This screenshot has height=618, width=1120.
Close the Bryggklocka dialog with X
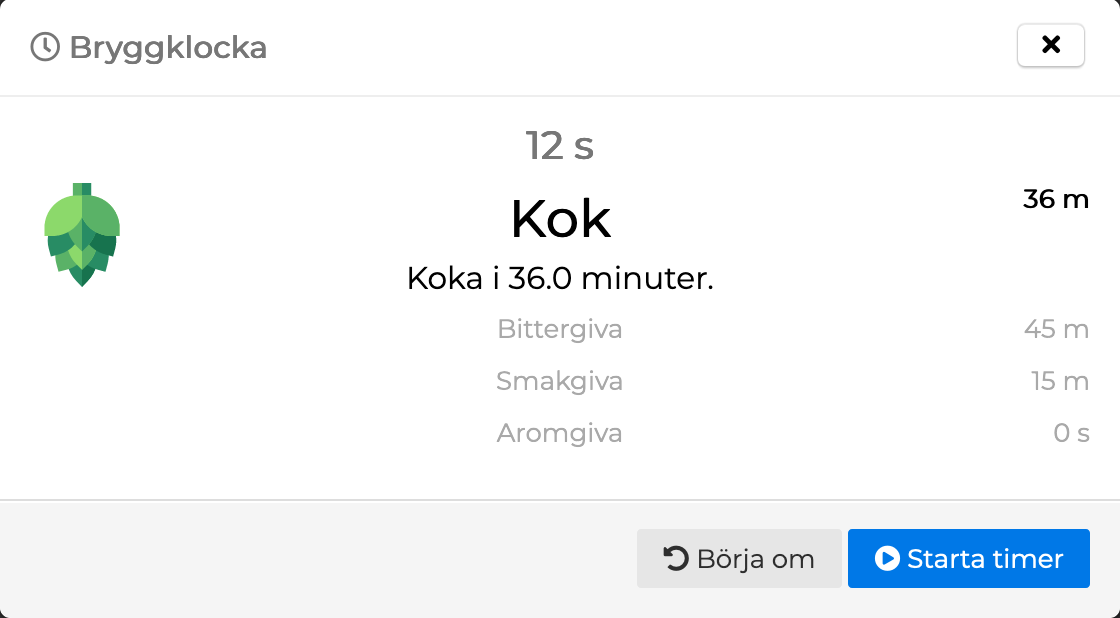(x=1050, y=45)
